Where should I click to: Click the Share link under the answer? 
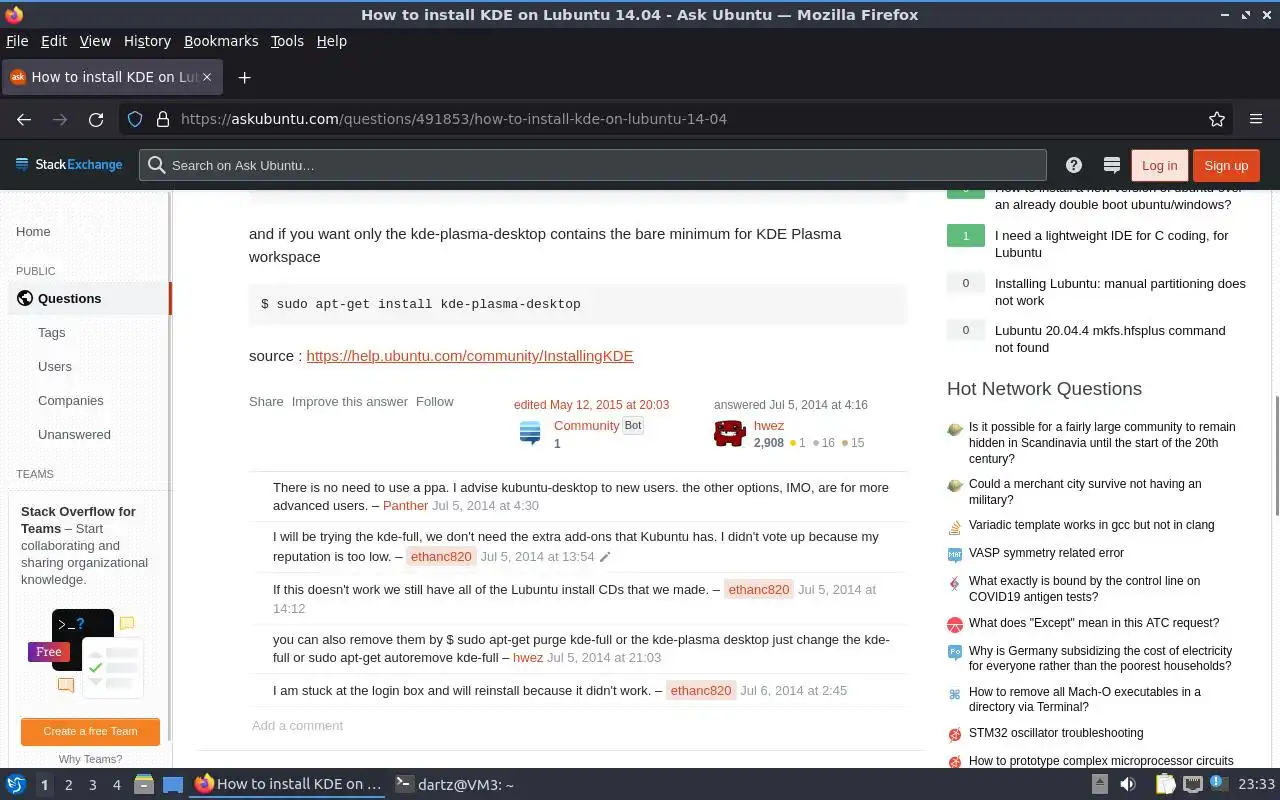point(266,401)
